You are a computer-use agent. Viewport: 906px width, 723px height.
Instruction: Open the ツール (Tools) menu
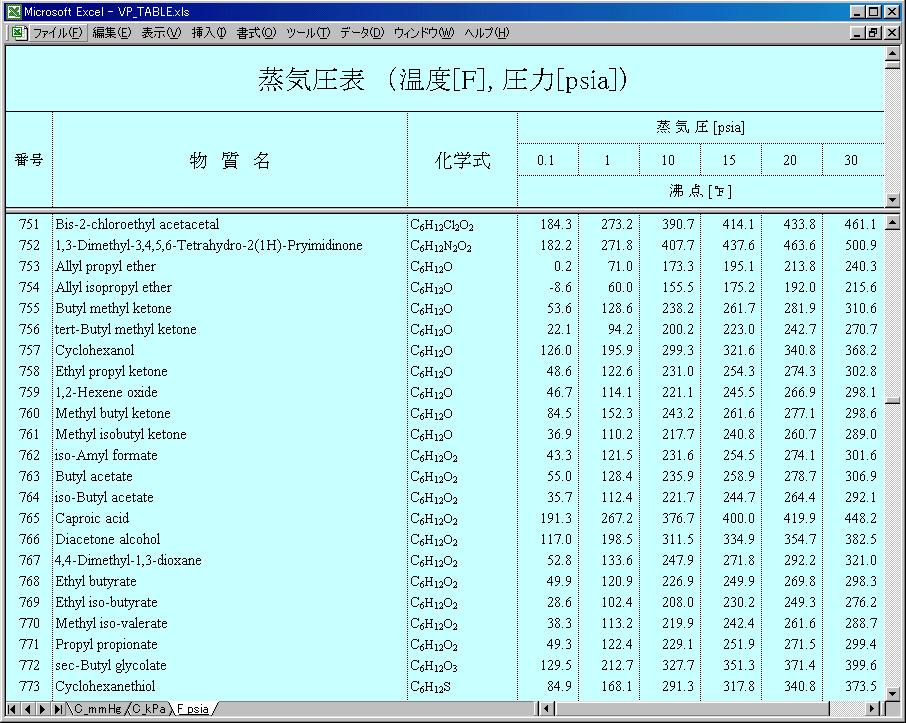pyautogui.click(x=308, y=33)
